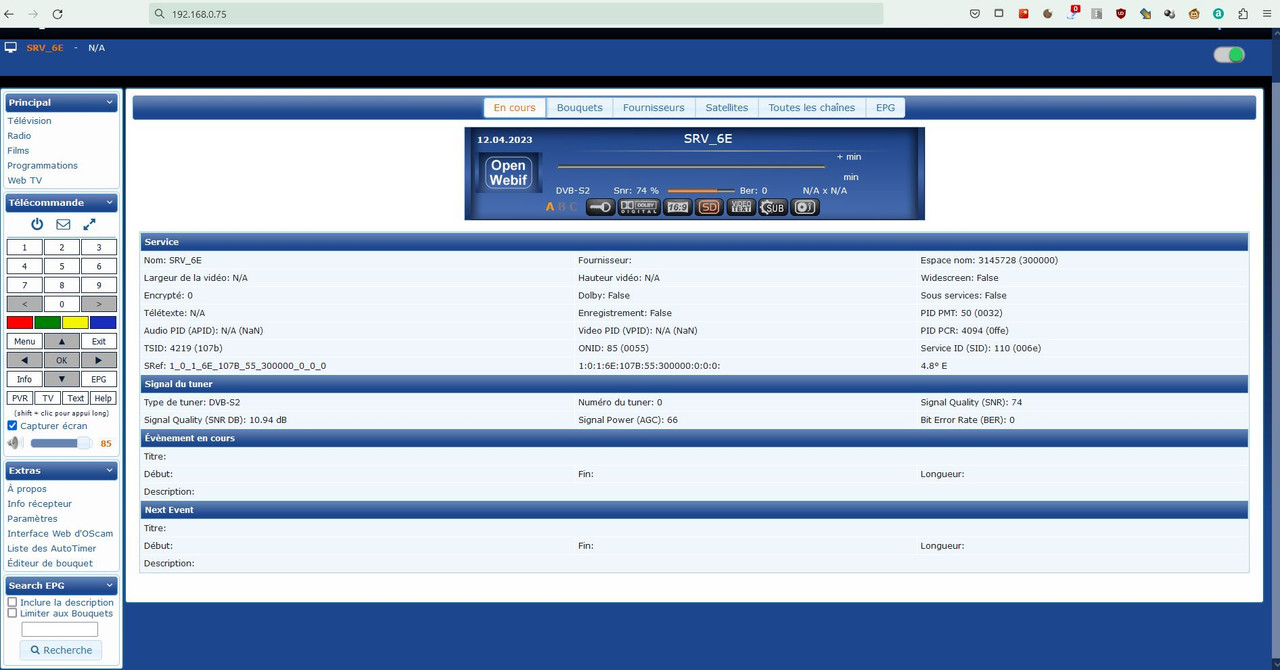Open the Info récepteur link
1280x670 pixels.
(x=40, y=504)
